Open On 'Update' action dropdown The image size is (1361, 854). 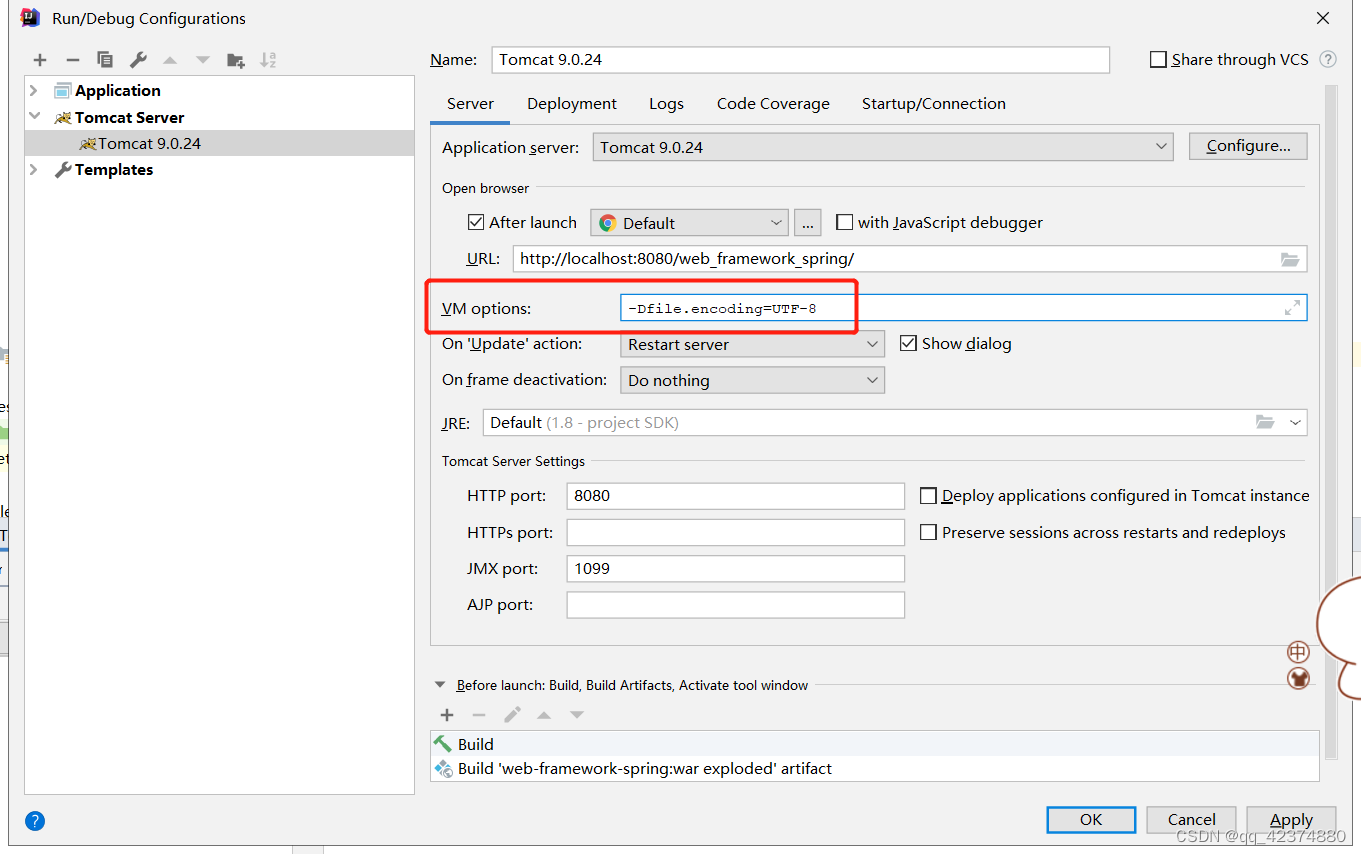tap(752, 345)
